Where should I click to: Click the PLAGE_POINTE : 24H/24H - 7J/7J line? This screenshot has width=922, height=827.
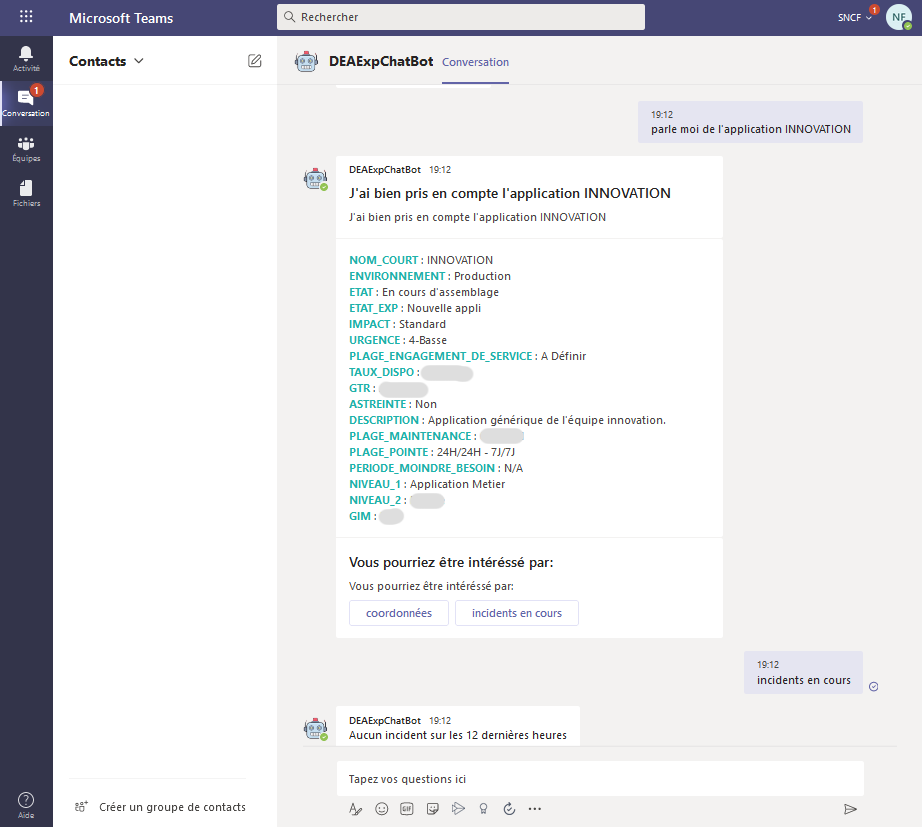(432, 452)
